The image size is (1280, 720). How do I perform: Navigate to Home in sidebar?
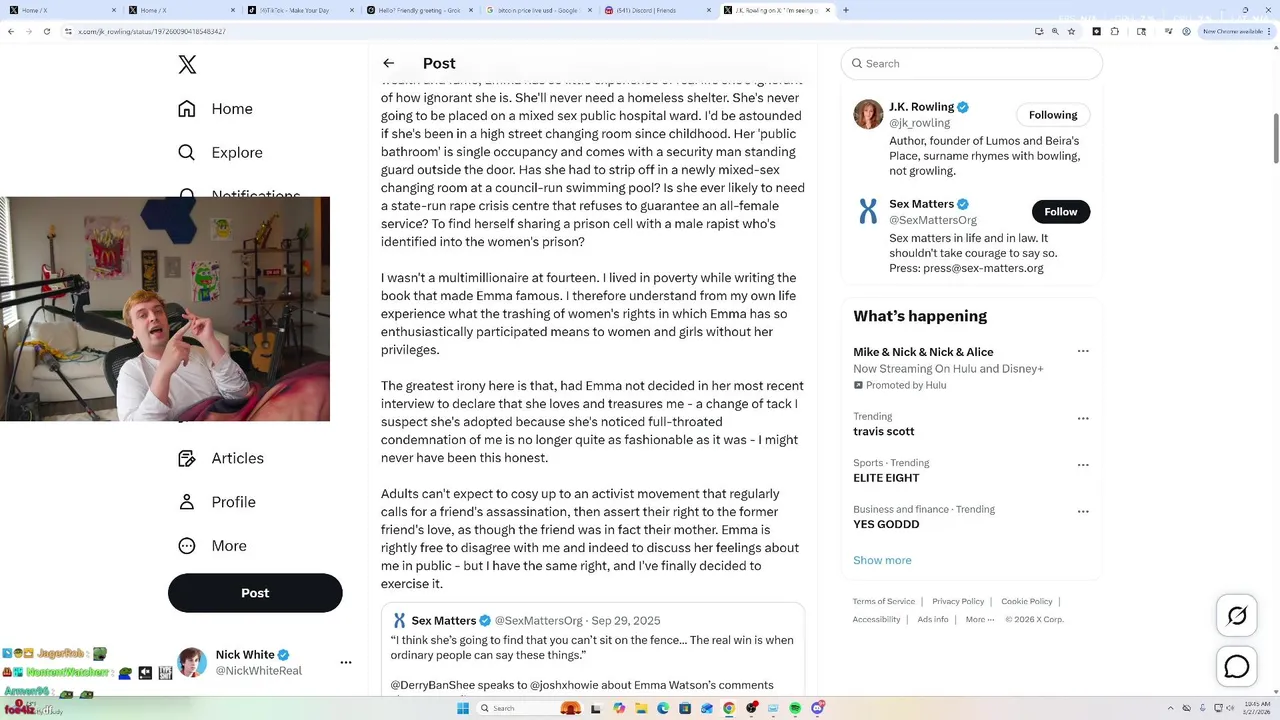(215, 109)
